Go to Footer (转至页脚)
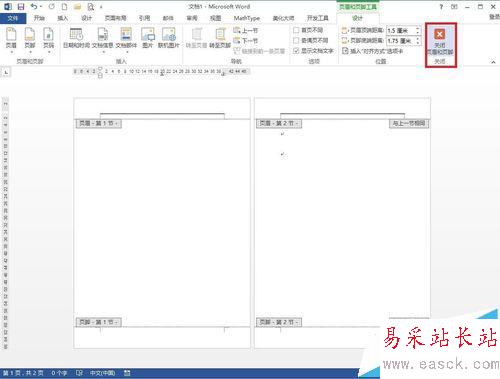Image resolution: width=500 pixels, height=379 pixels. pos(220,38)
